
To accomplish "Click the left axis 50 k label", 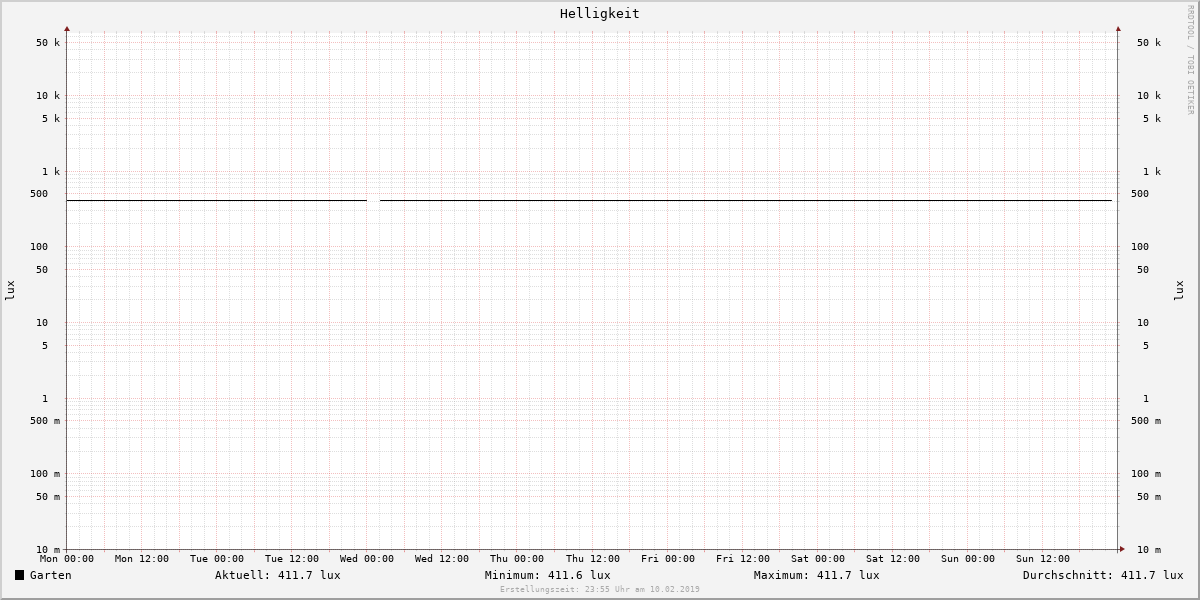I will tap(48, 43).
